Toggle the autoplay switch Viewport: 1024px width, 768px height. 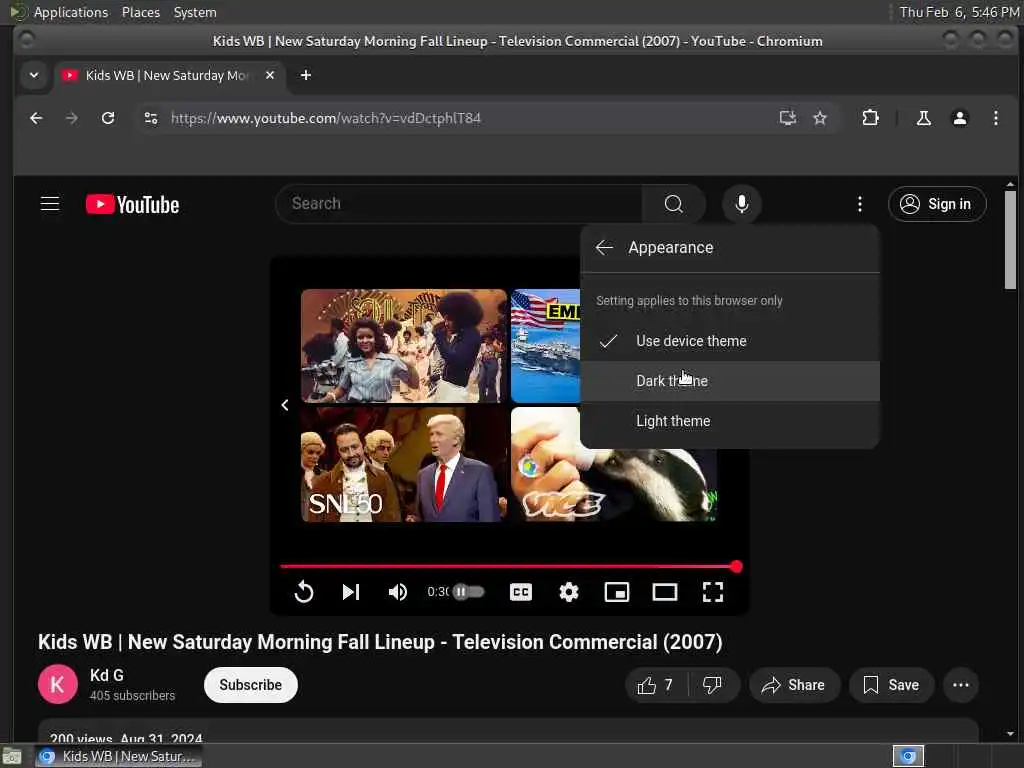[x=470, y=592]
